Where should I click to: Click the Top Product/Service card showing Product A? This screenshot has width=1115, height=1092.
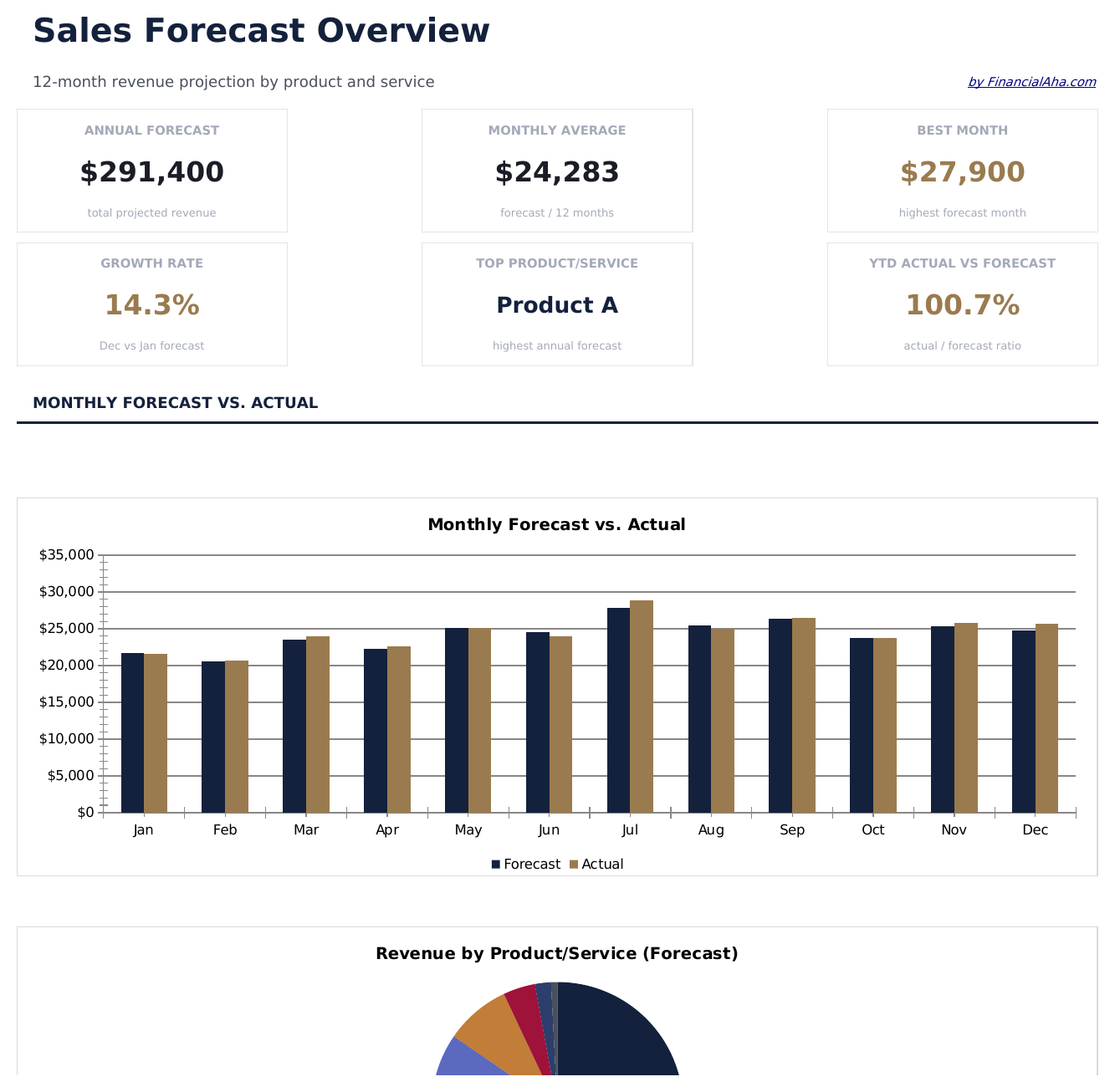557,304
